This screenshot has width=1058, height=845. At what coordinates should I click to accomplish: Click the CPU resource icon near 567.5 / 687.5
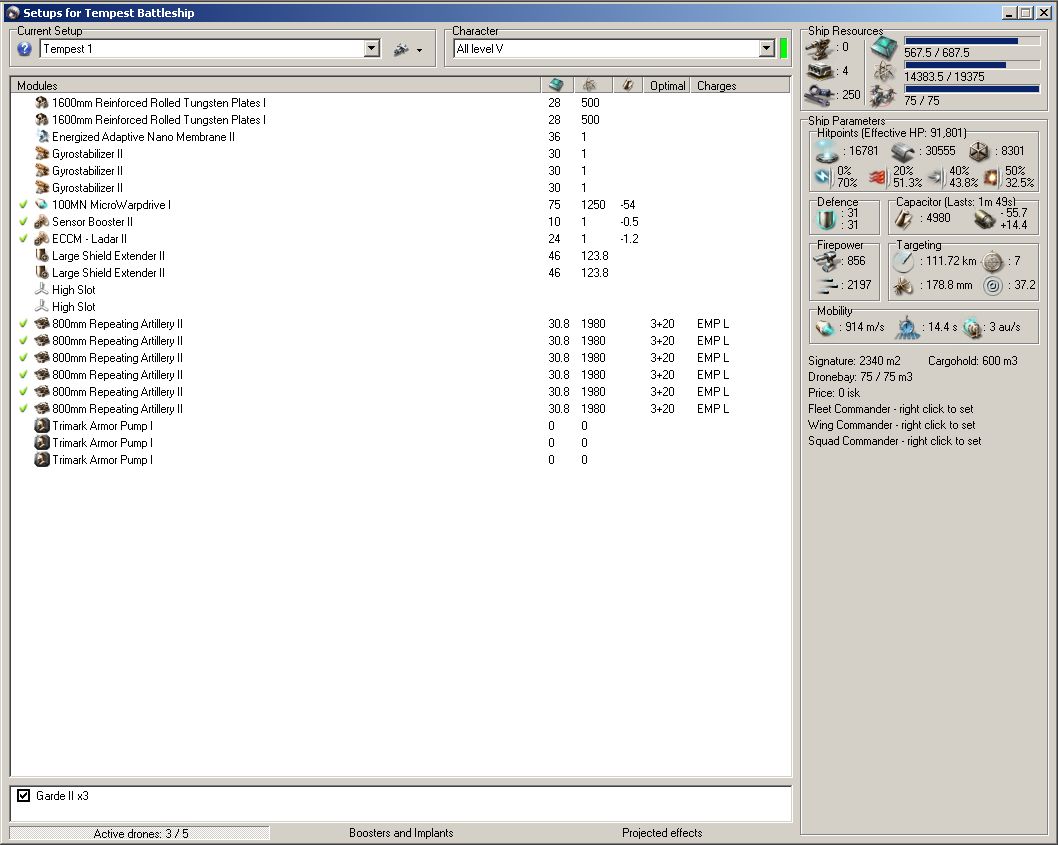click(x=883, y=47)
